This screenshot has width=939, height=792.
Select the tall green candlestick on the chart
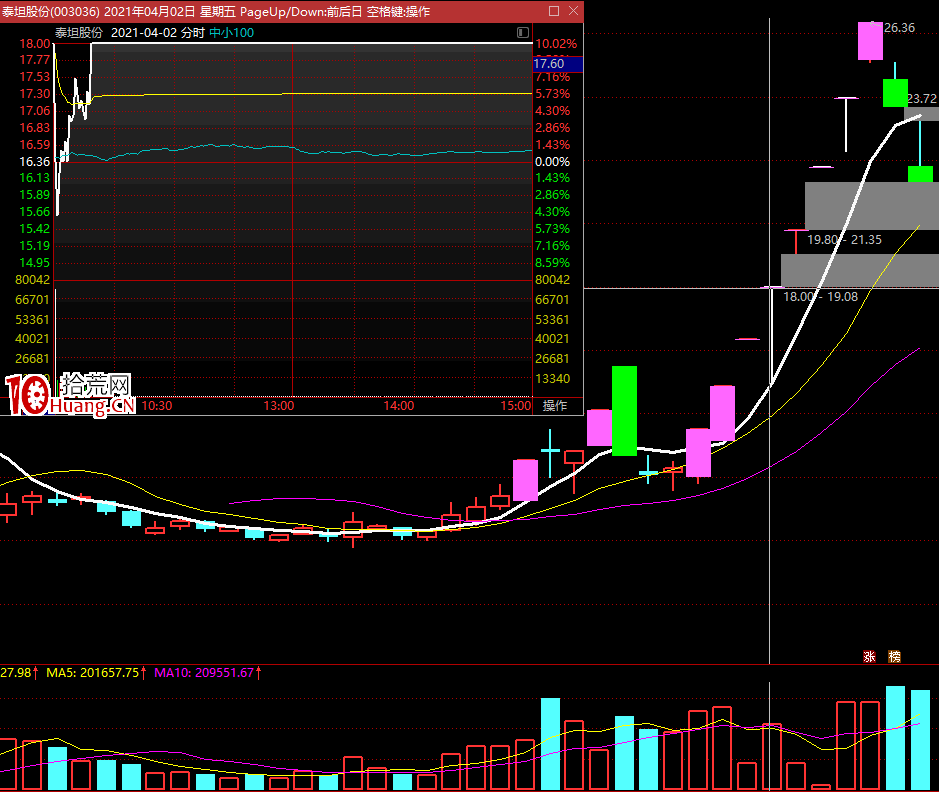point(624,410)
